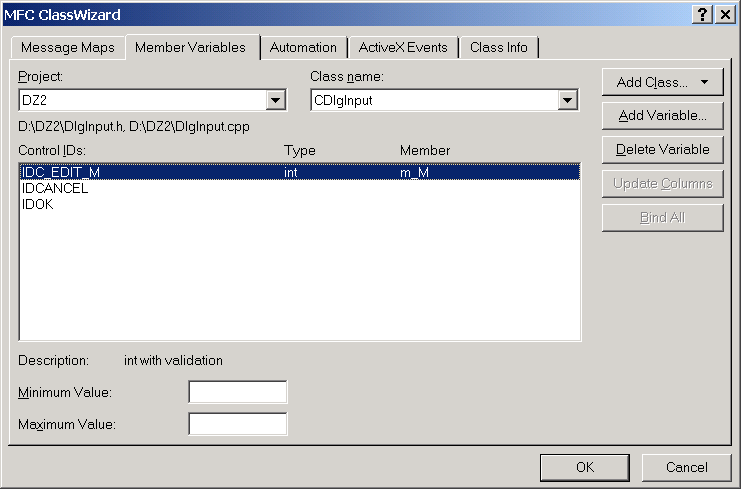
Task: Expand the Class name dropdown arrow
Action: tap(568, 100)
